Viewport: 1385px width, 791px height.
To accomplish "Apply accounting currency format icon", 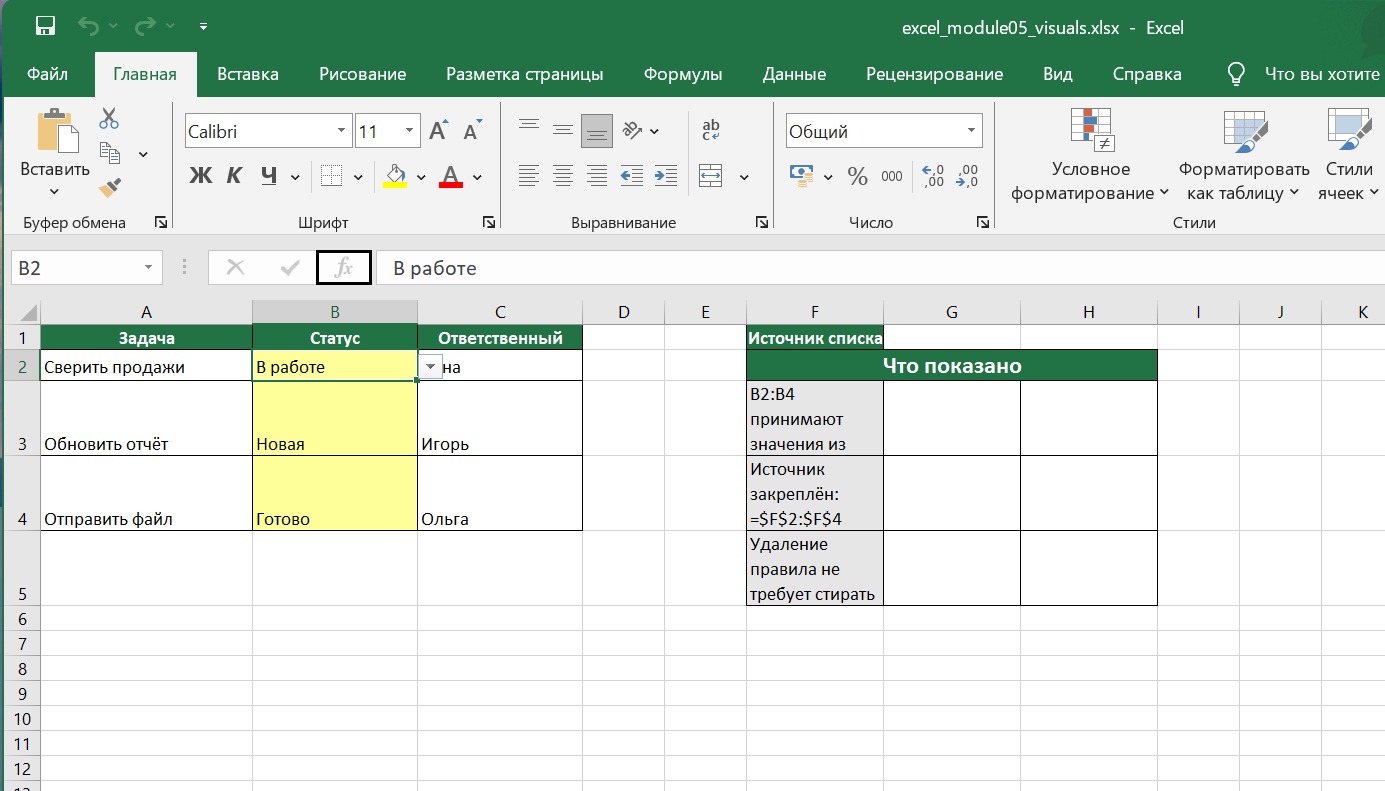I will 800,176.
